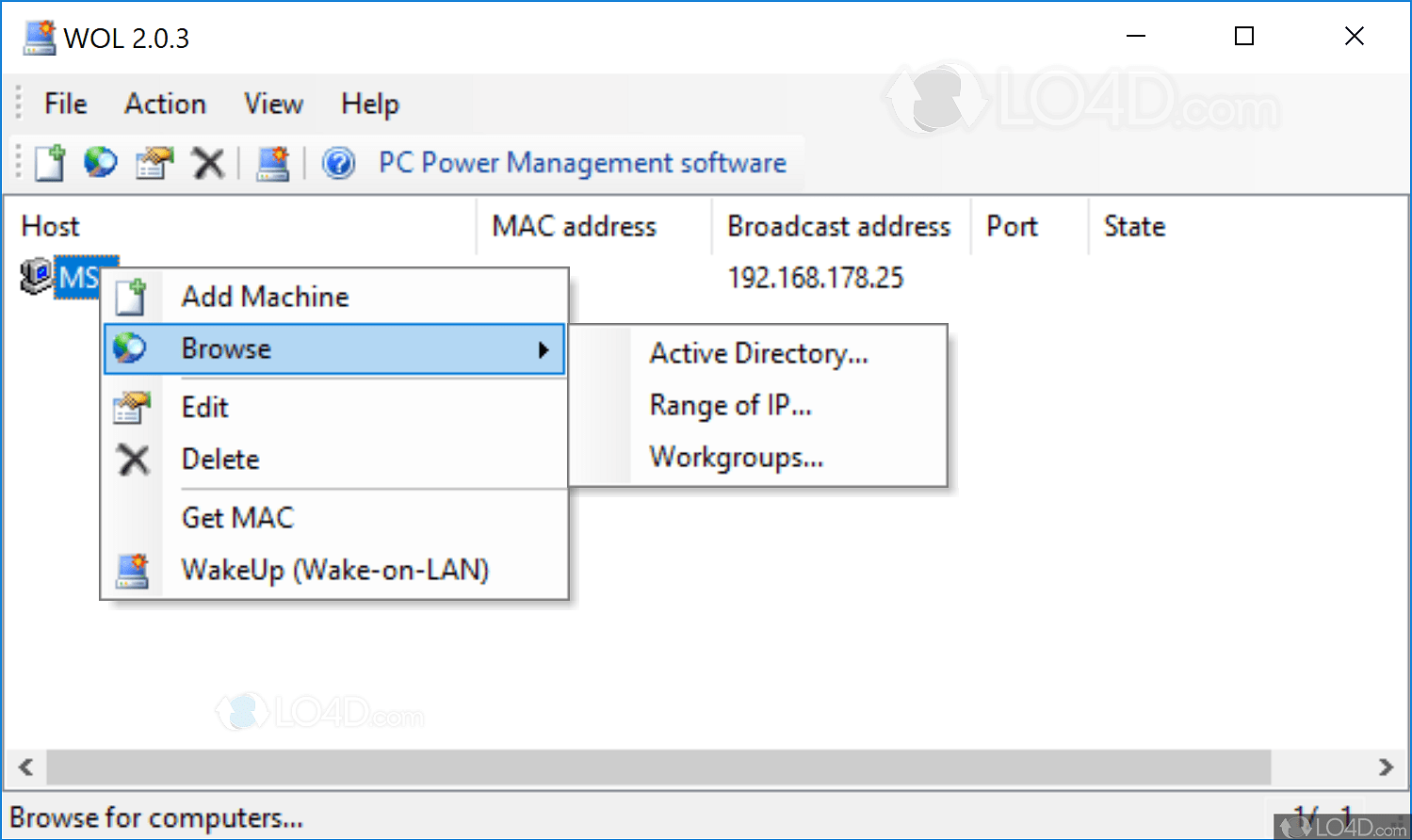Click the Edit icon in context menu
The image size is (1412, 840).
coord(131,407)
